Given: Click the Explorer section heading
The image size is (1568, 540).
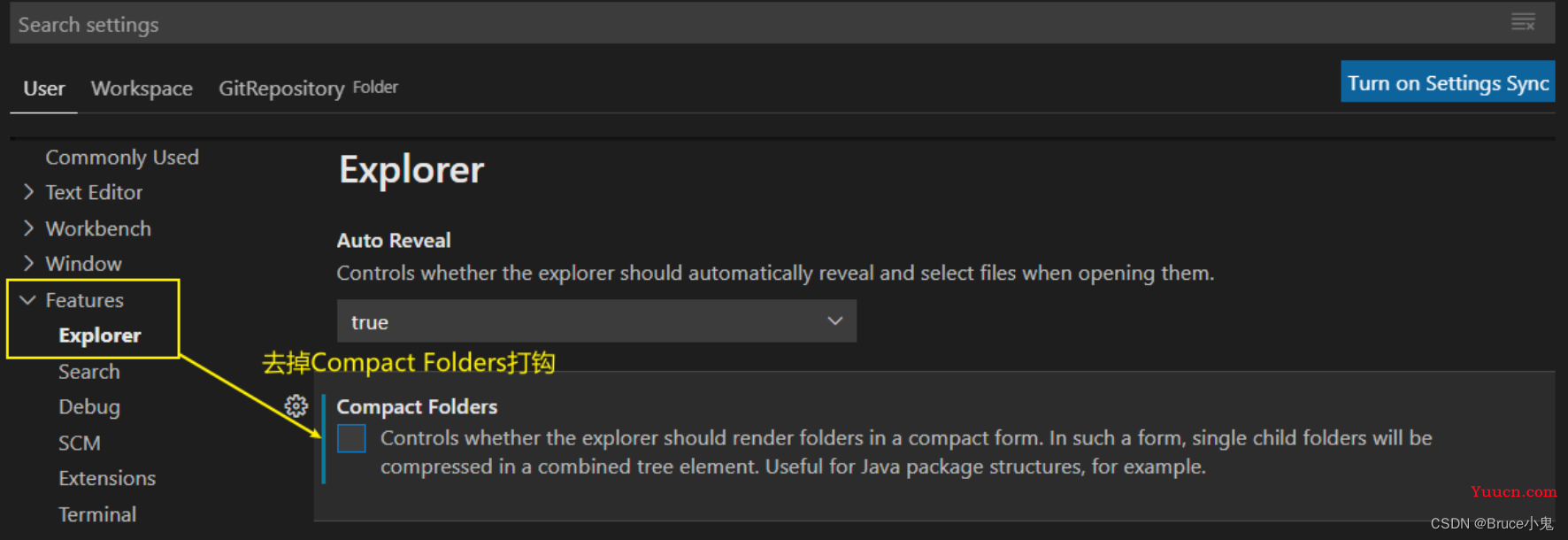Looking at the screenshot, I should click(411, 169).
